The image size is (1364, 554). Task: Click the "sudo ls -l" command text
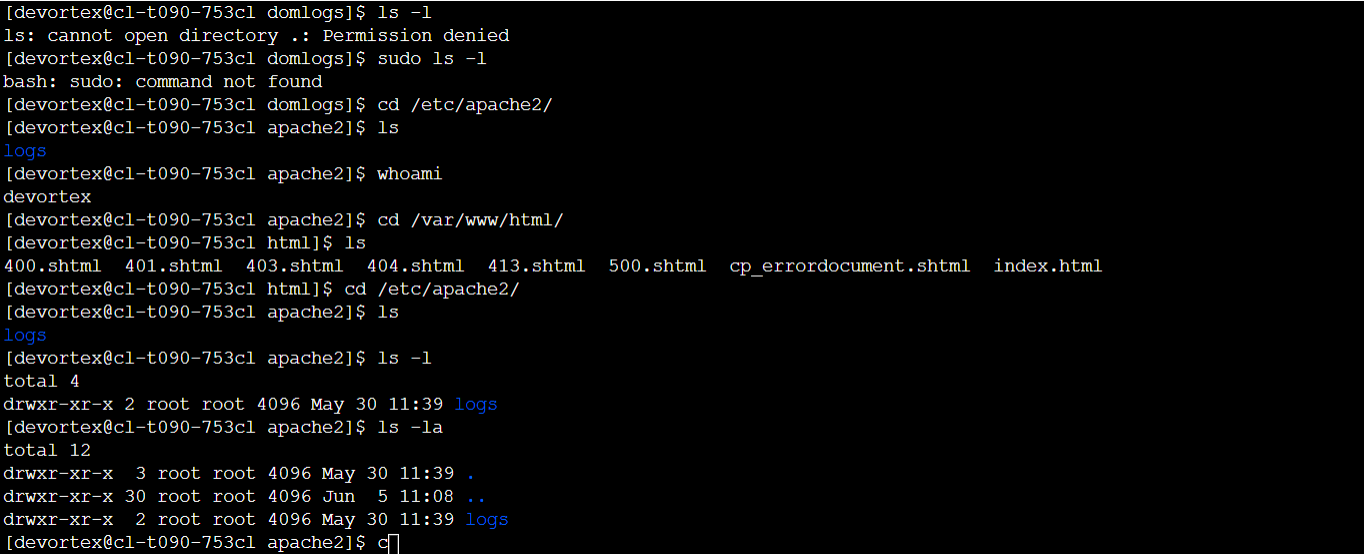click(431, 59)
